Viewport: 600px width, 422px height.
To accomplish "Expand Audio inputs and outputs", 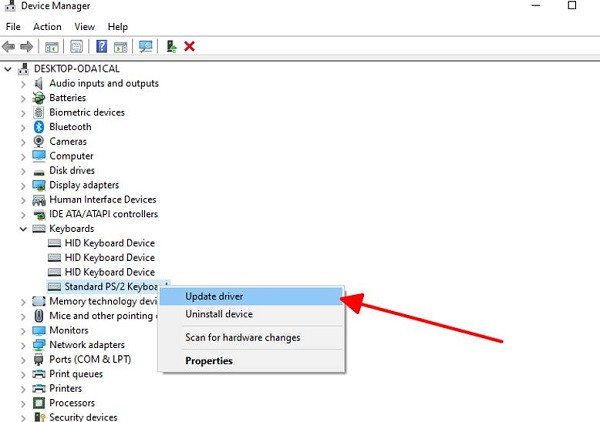I will tap(23, 84).
